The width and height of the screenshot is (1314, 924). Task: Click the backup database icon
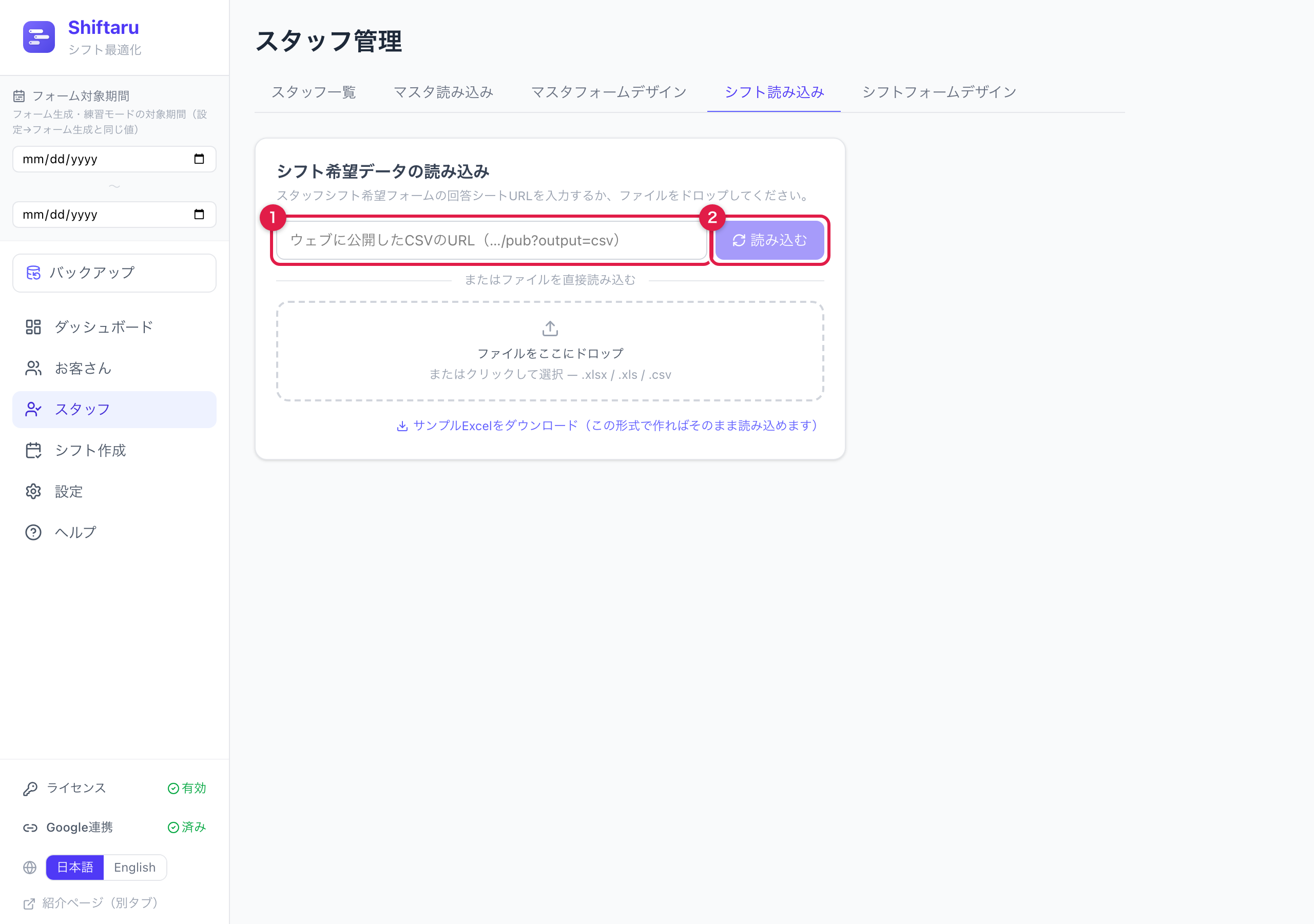pos(34,273)
